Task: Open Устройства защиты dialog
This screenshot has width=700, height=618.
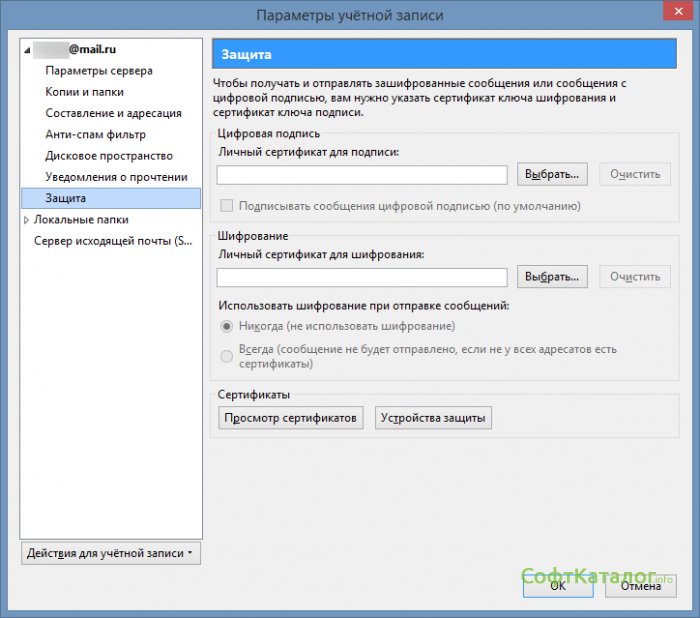Action: pos(433,419)
